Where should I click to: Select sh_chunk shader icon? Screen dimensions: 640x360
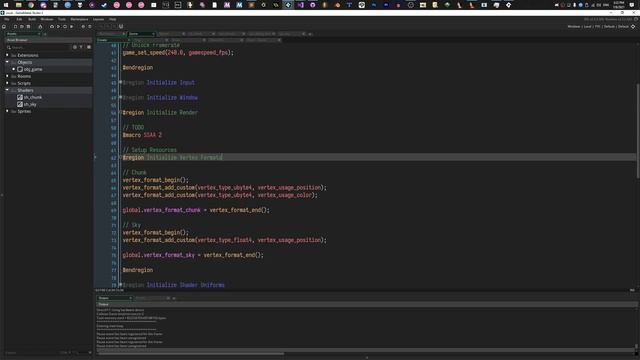click(20, 97)
